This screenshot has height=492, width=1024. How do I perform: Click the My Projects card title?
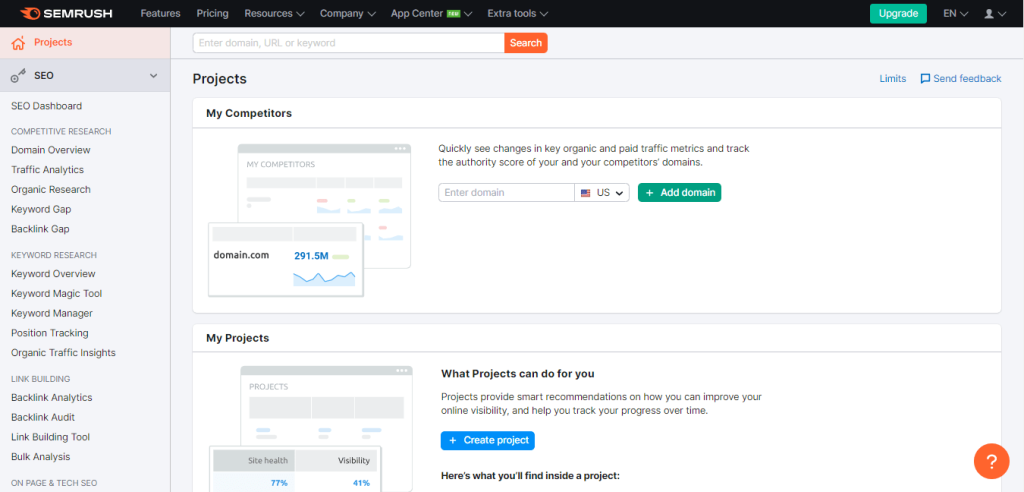(x=238, y=338)
